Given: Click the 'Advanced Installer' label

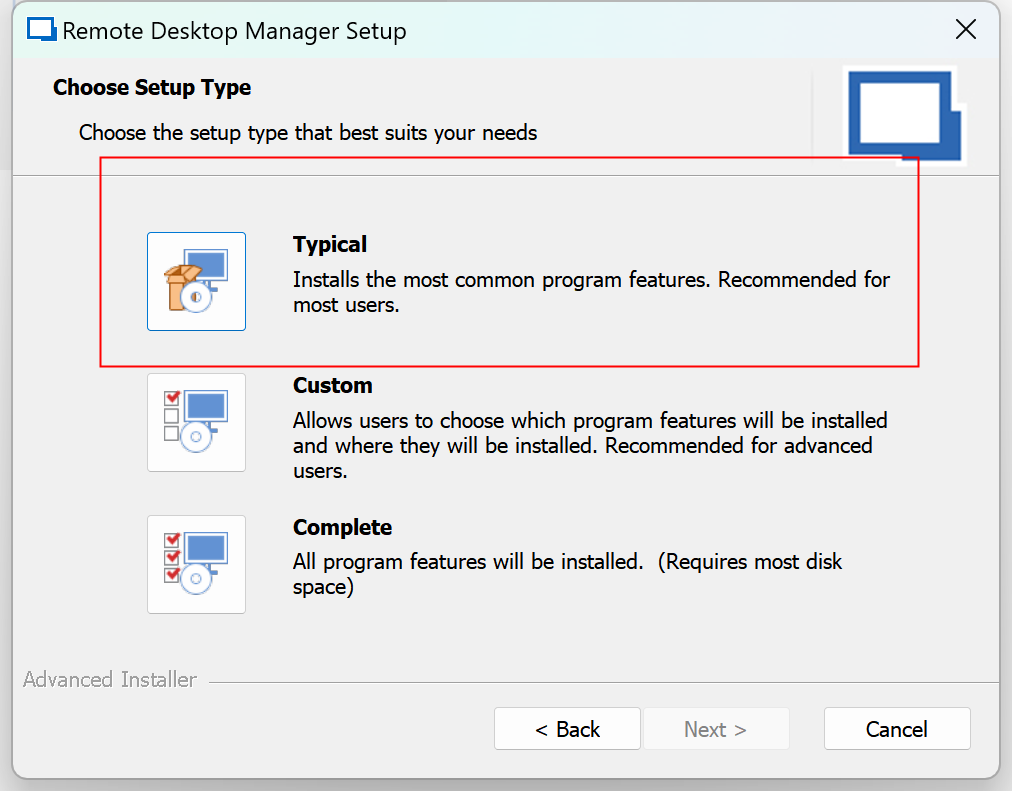Looking at the screenshot, I should click(110, 680).
